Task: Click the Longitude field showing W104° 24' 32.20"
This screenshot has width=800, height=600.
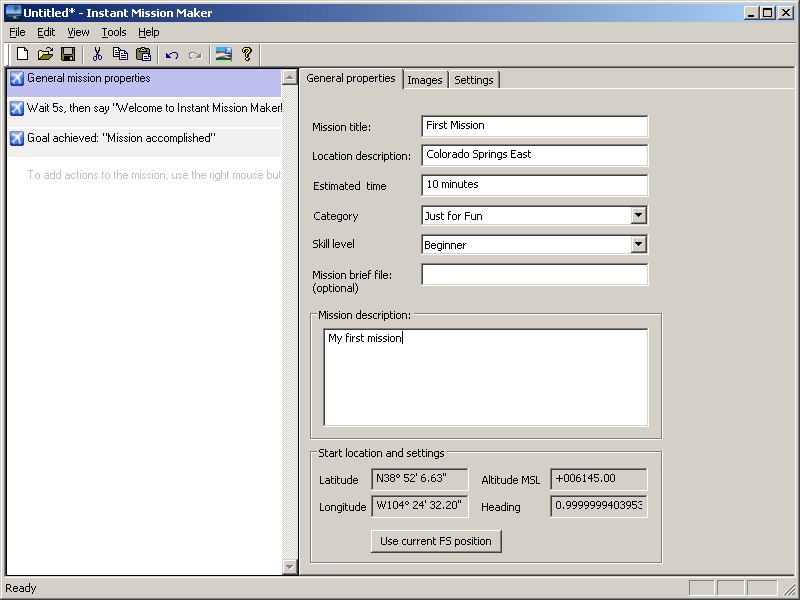Action: [419, 506]
